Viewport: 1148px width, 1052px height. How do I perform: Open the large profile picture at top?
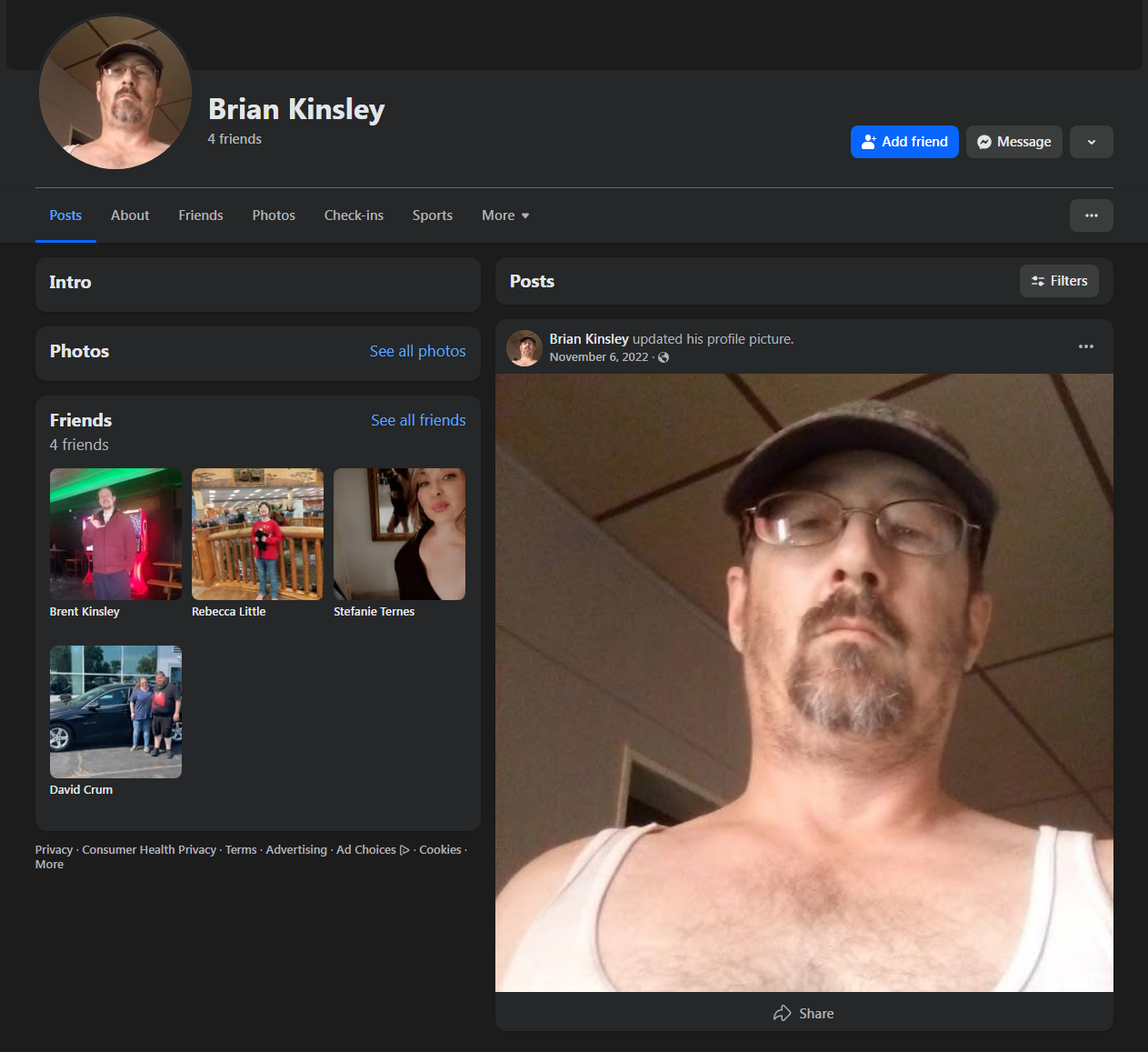[115, 93]
